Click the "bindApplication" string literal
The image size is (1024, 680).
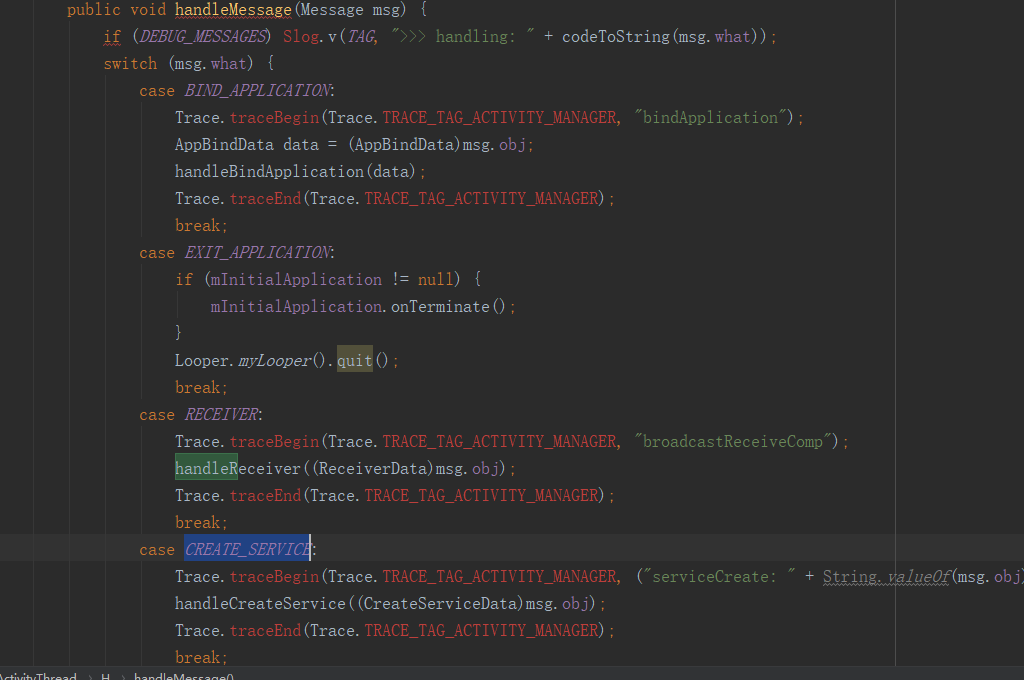[710, 118]
